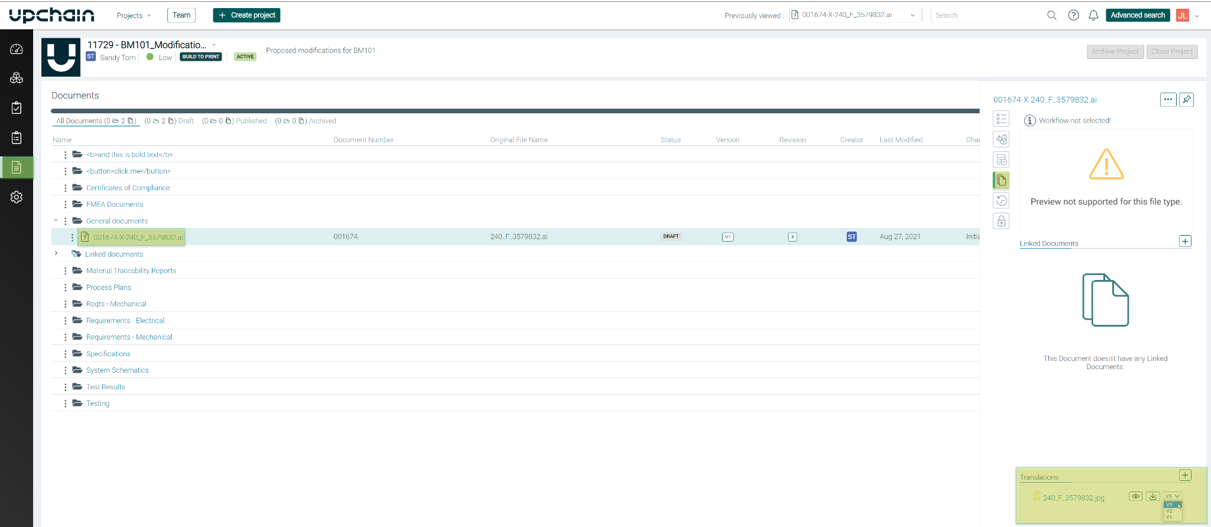Open the System Schematics folder
The image size is (1211, 527).
coord(117,370)
